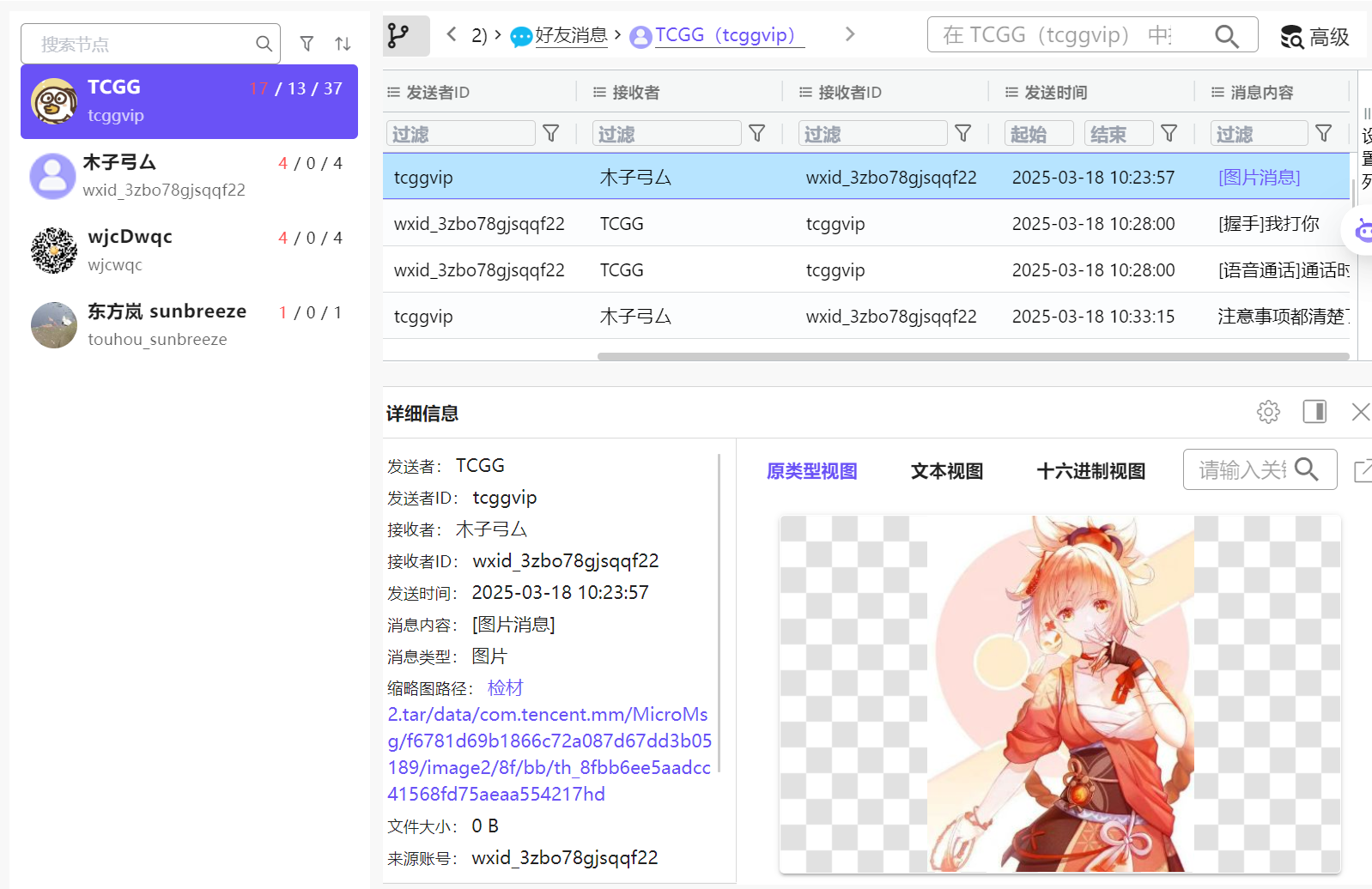
Task: Open the thumbnail path link starting with 检材
Action: (549, 741)
